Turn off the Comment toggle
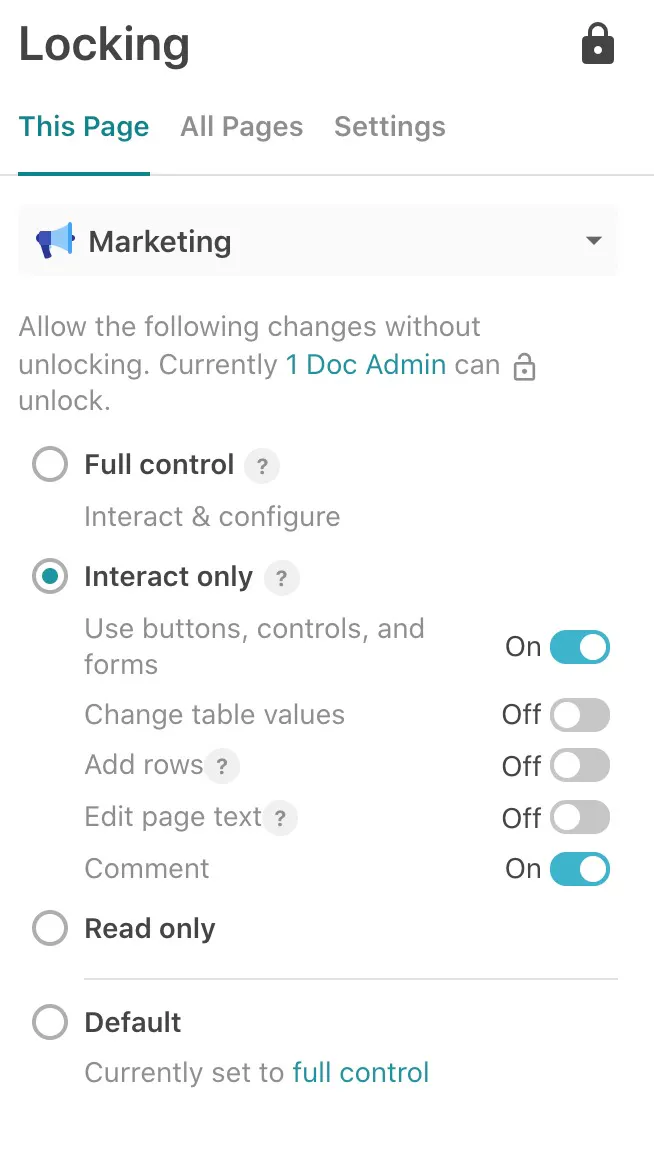654x1150 pixels. 580,869
